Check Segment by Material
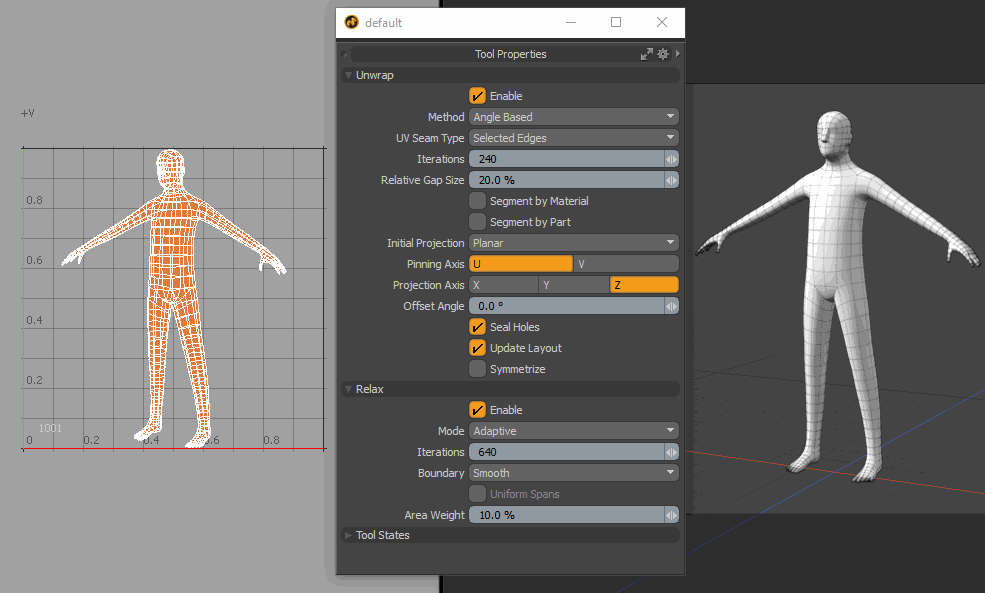The height and width of the screenshot is (593, 985). click(x=477, y=200)
